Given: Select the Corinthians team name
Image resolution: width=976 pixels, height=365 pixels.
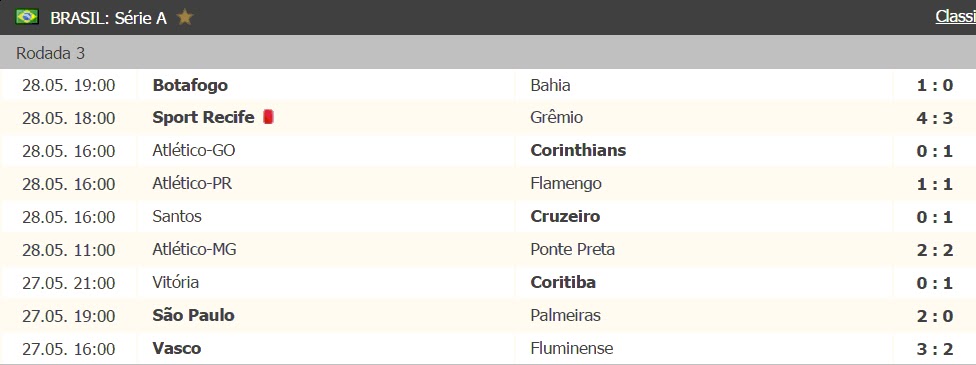Looking at the screenshot, I should [578, 150].
